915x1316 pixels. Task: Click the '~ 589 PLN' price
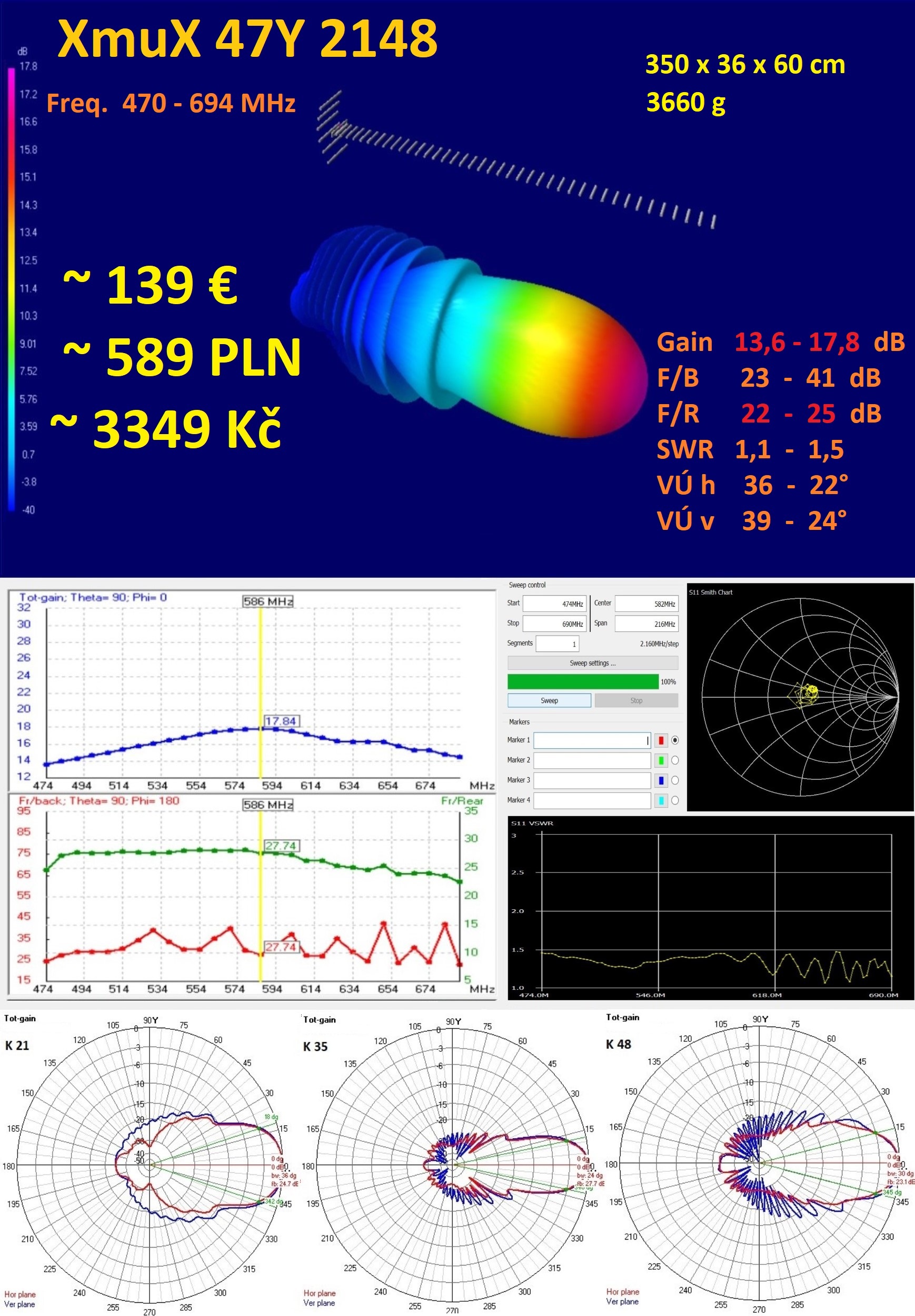(182, 356)
